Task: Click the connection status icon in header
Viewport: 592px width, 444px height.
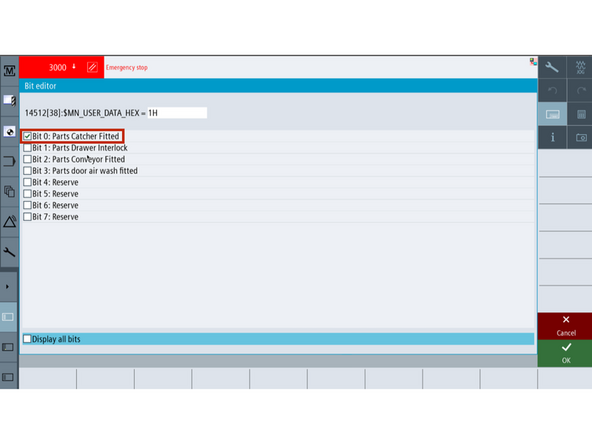Action: point(533,62)
